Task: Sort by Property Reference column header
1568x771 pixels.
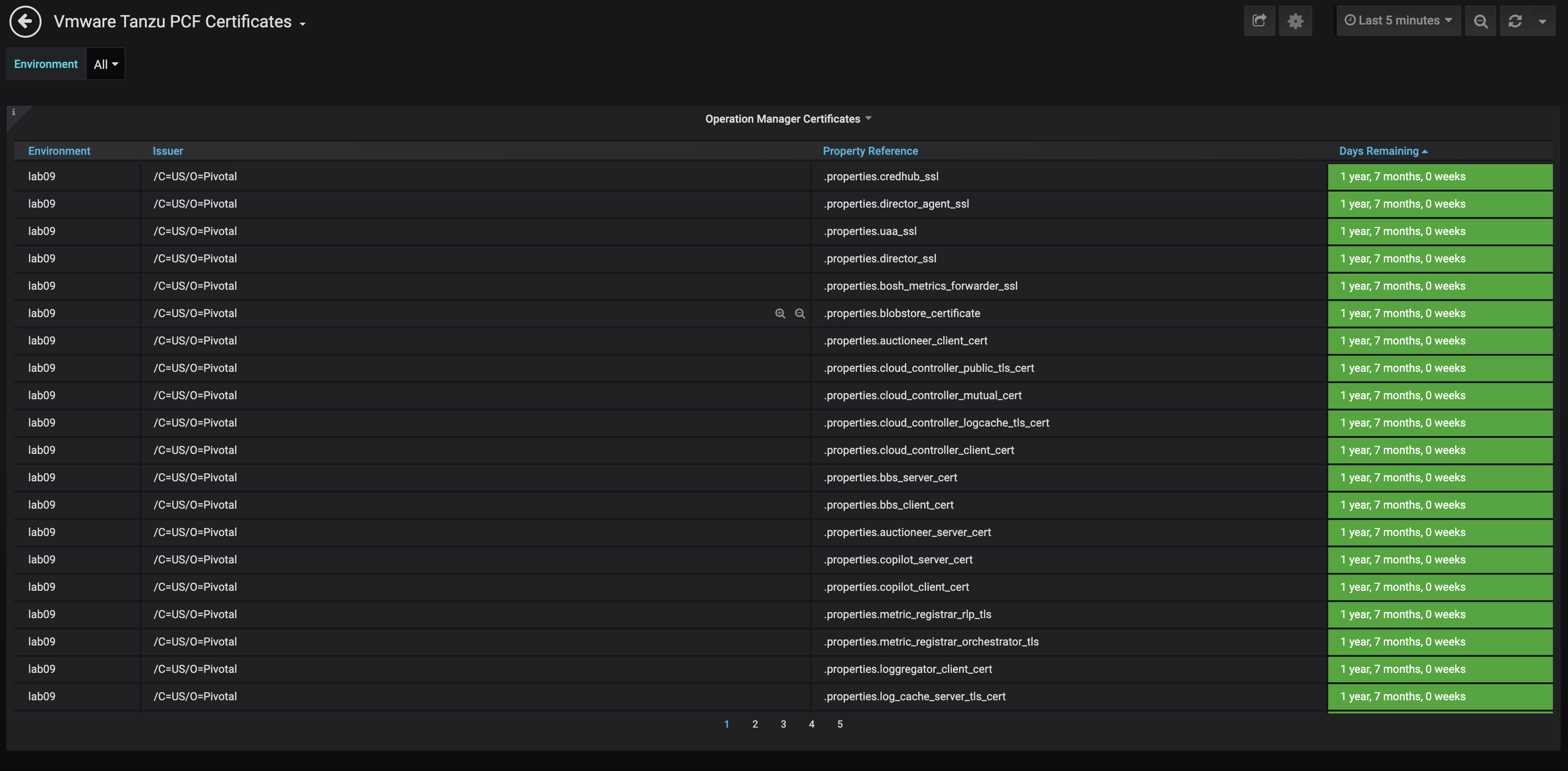Action: [x=870, y=151]
